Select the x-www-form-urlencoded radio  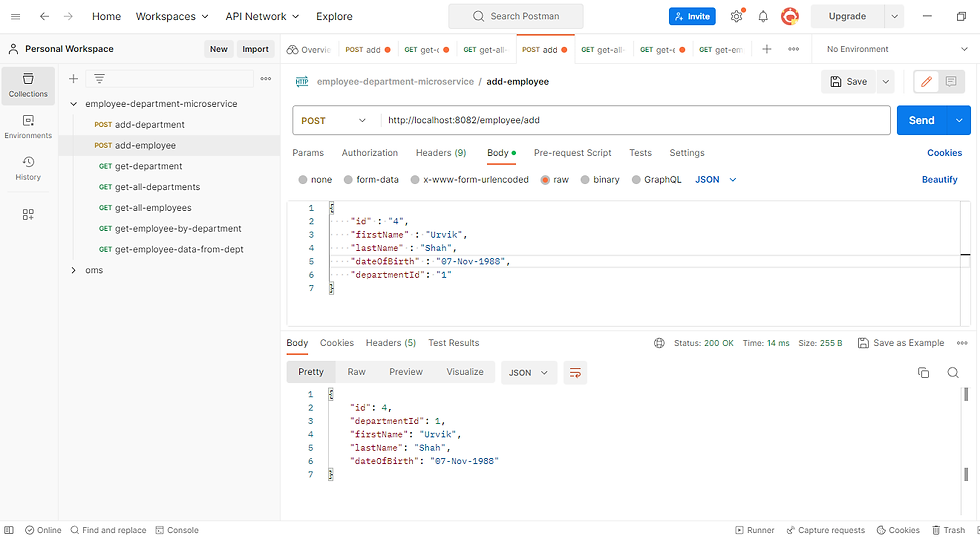pos(415,180)
